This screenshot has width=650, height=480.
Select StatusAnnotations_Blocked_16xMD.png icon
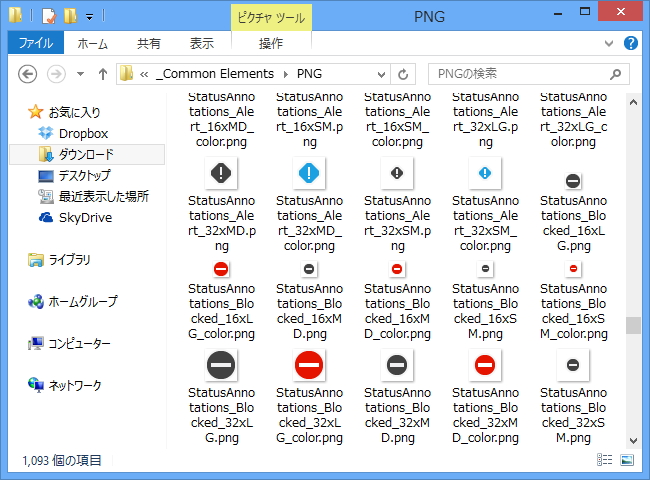[309, 269]
